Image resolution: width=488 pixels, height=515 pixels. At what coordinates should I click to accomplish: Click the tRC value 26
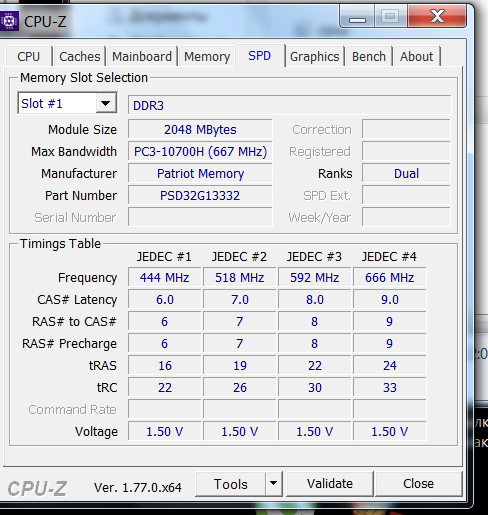[x=240, y=387]
